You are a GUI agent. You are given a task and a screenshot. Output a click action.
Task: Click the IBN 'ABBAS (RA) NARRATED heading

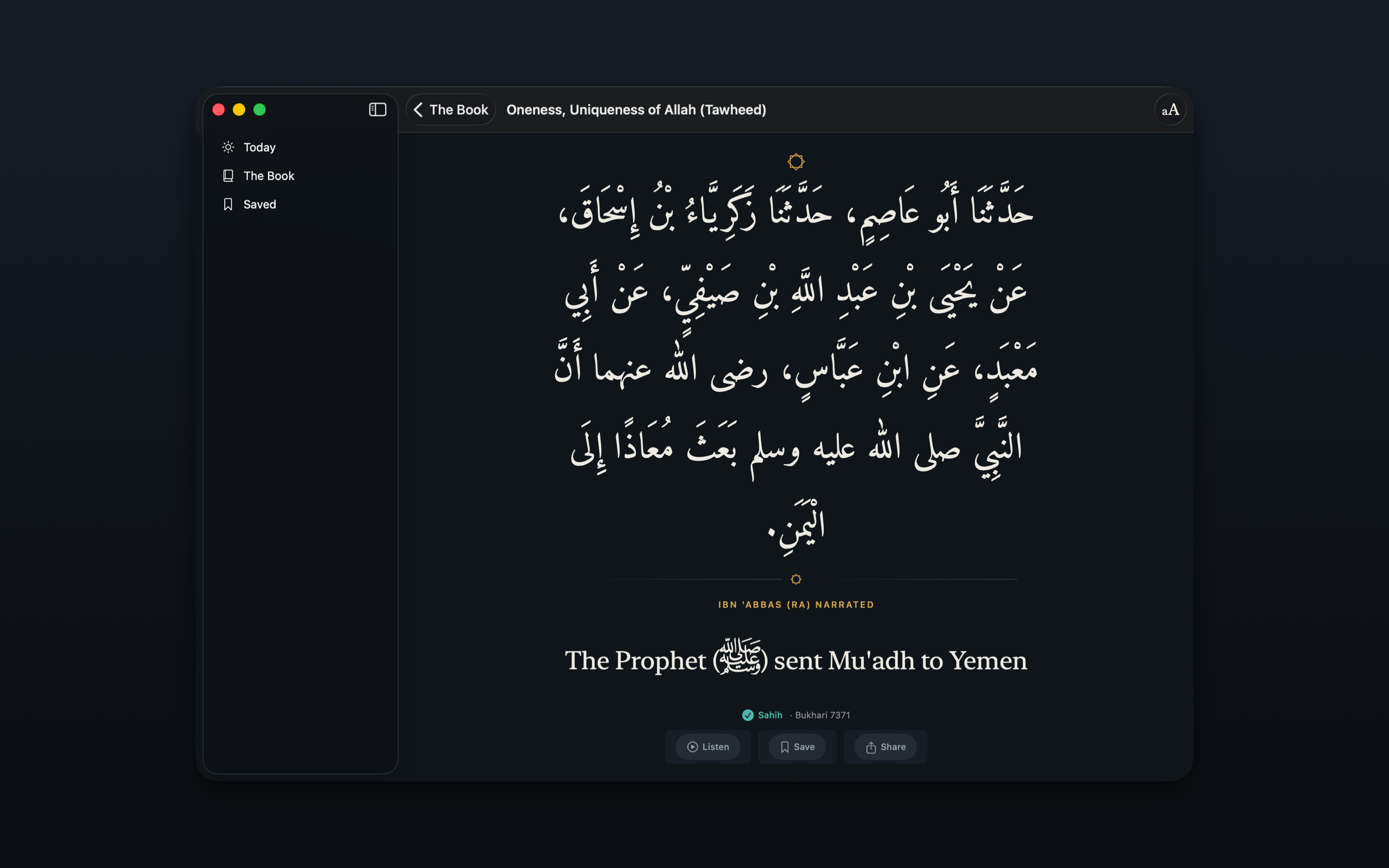coord(796,604)
